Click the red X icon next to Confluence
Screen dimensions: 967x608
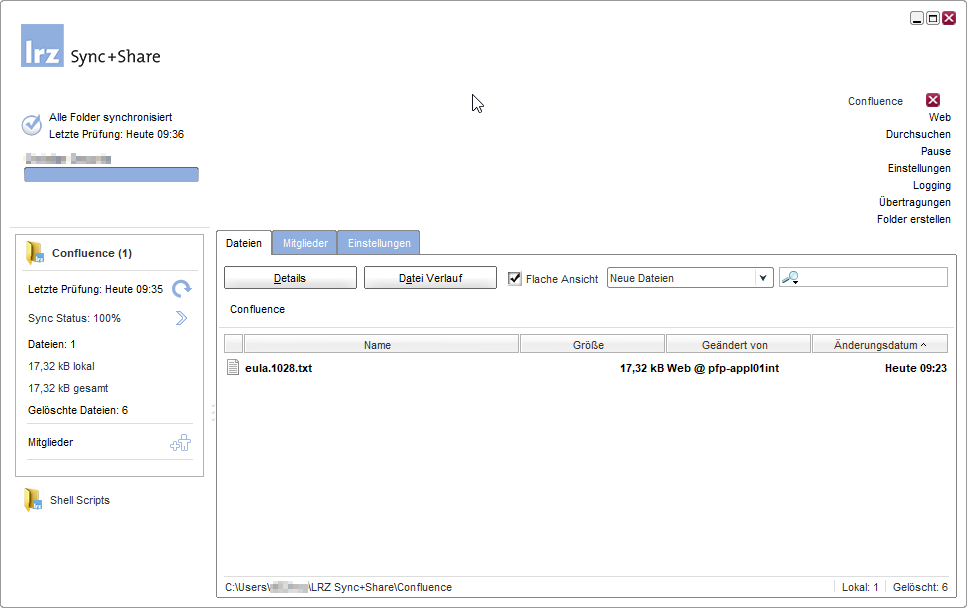[933, 100]
